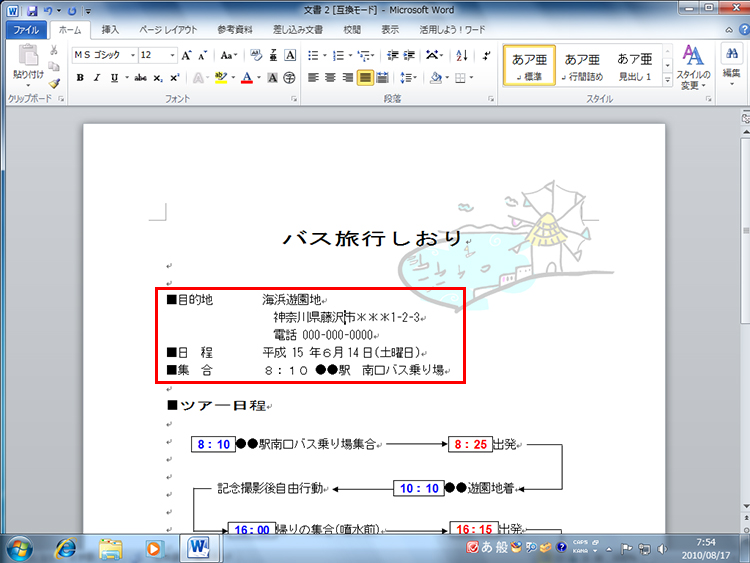Apply strikethrough formatting
This screenshot has height=563, width=750.
point(140,77)
